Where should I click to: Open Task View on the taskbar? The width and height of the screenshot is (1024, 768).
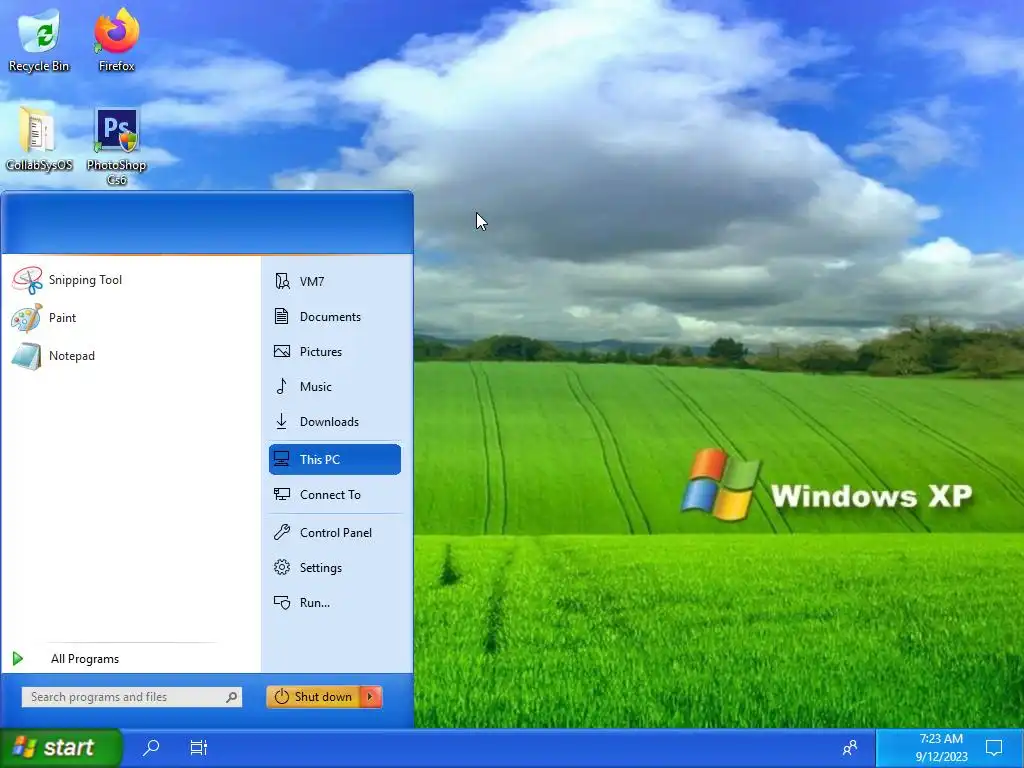point(199,747)
